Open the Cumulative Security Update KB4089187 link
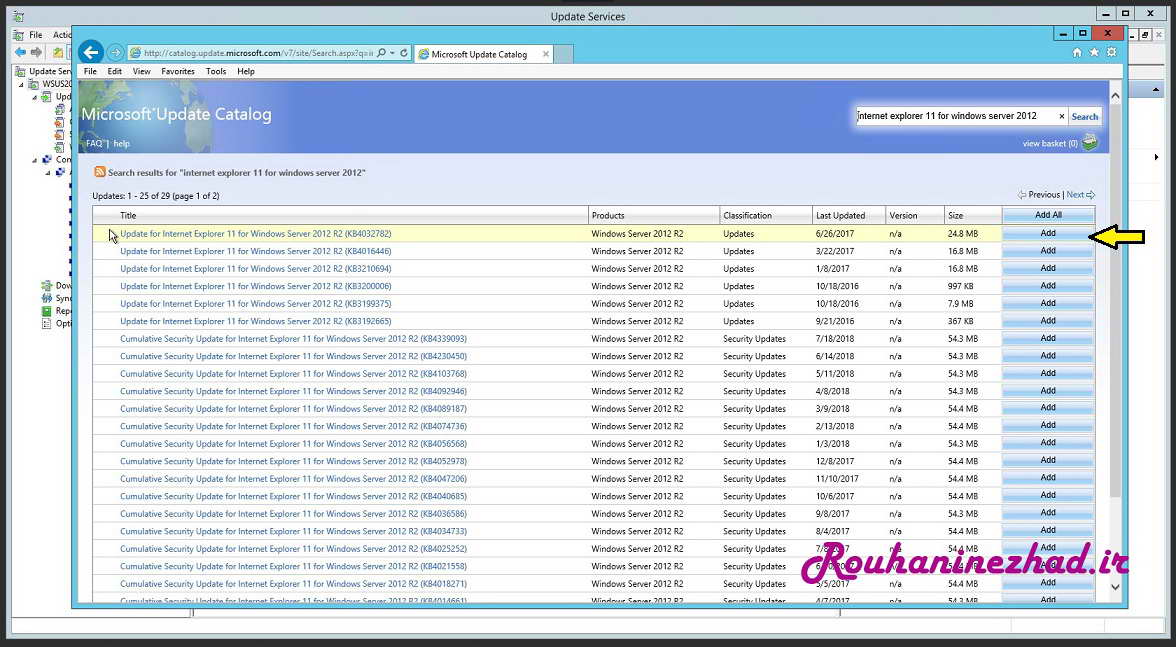The height and width of the screenshot is (647, 1176). [x=293, y=409]
